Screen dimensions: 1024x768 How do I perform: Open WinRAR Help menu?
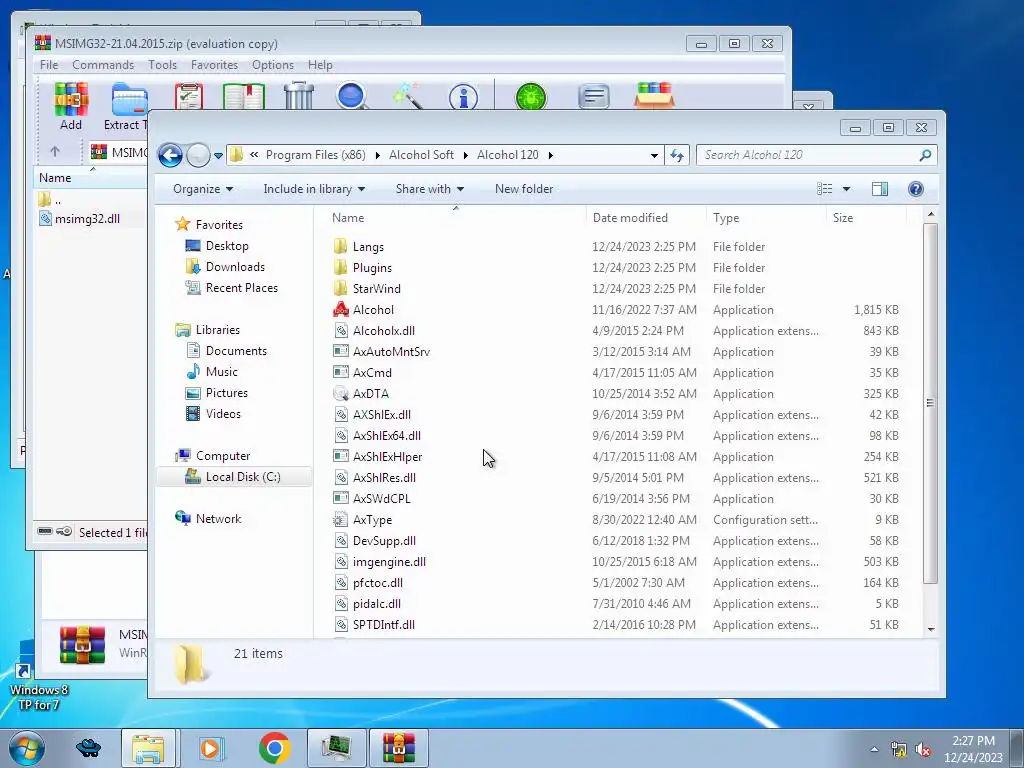pos(321,65)
